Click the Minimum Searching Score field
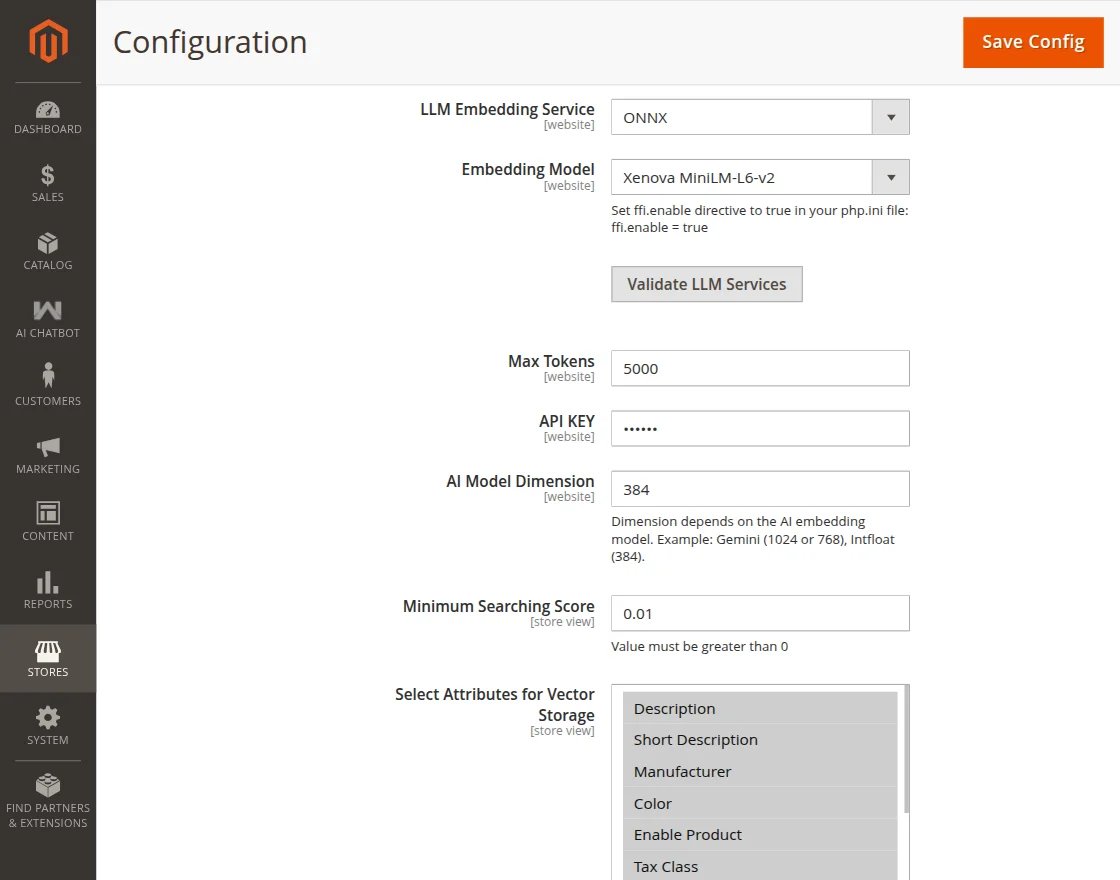Image resolution: width=1120 pixels, height=880 pixels. [x=760, y=613]
